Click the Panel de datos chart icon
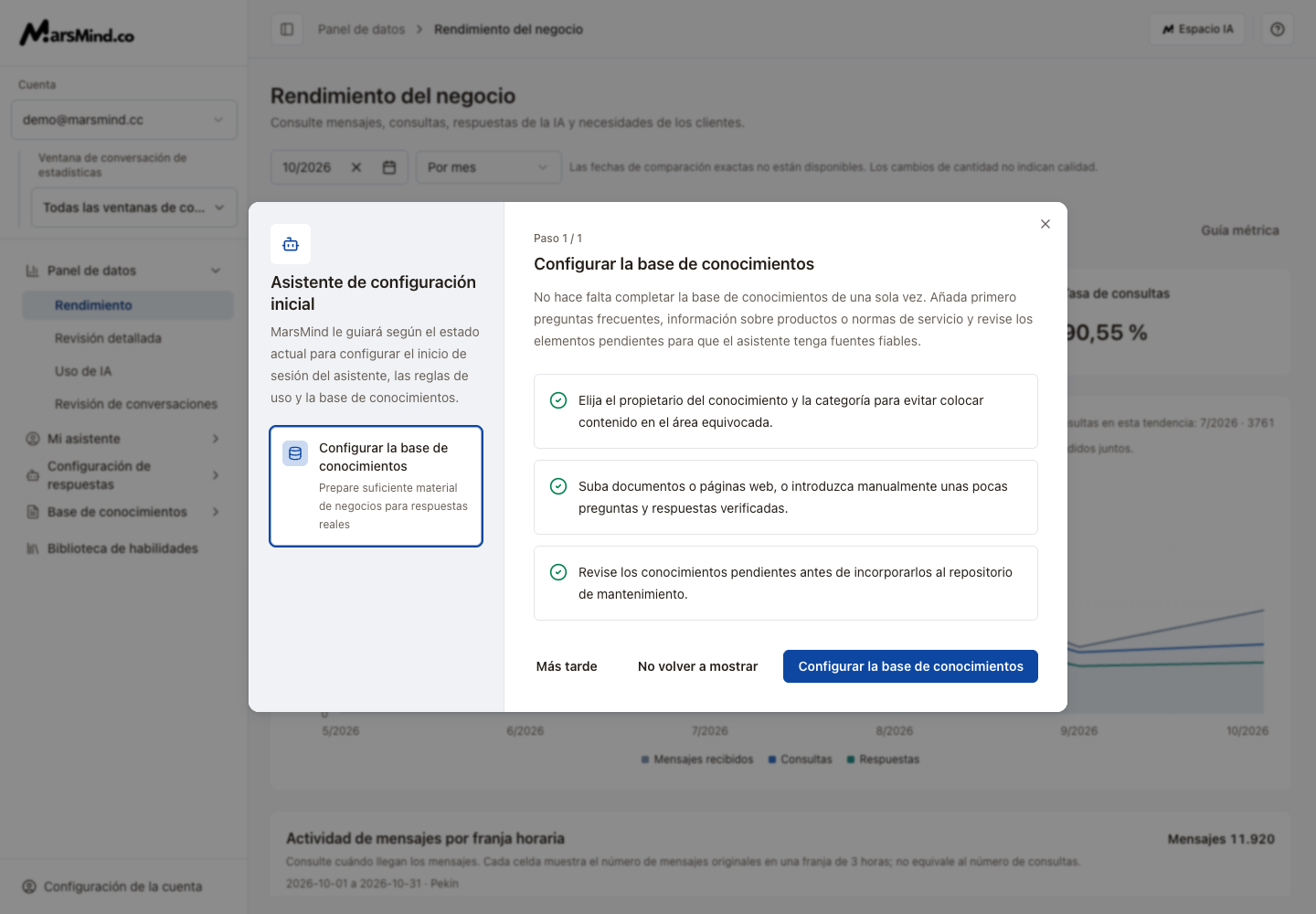 click(x=32, y=271)
